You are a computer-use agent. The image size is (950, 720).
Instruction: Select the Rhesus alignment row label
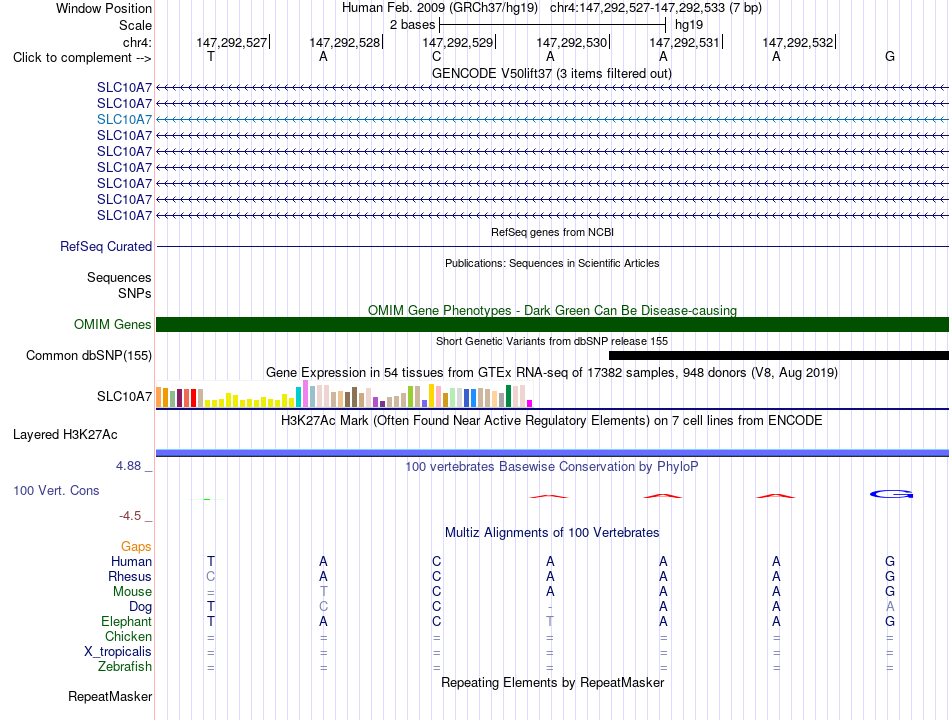[x=130, y=576]
